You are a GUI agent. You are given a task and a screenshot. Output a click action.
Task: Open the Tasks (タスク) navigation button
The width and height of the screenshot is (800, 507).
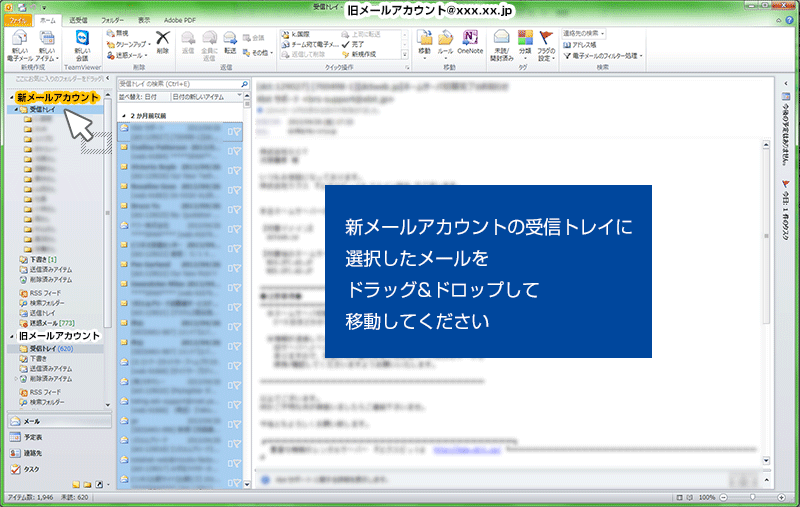point(59,469)
